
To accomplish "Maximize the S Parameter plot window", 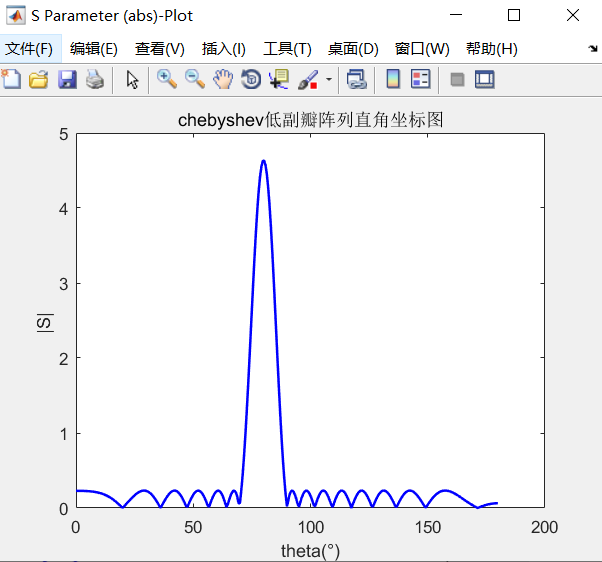I will point(514,15).
